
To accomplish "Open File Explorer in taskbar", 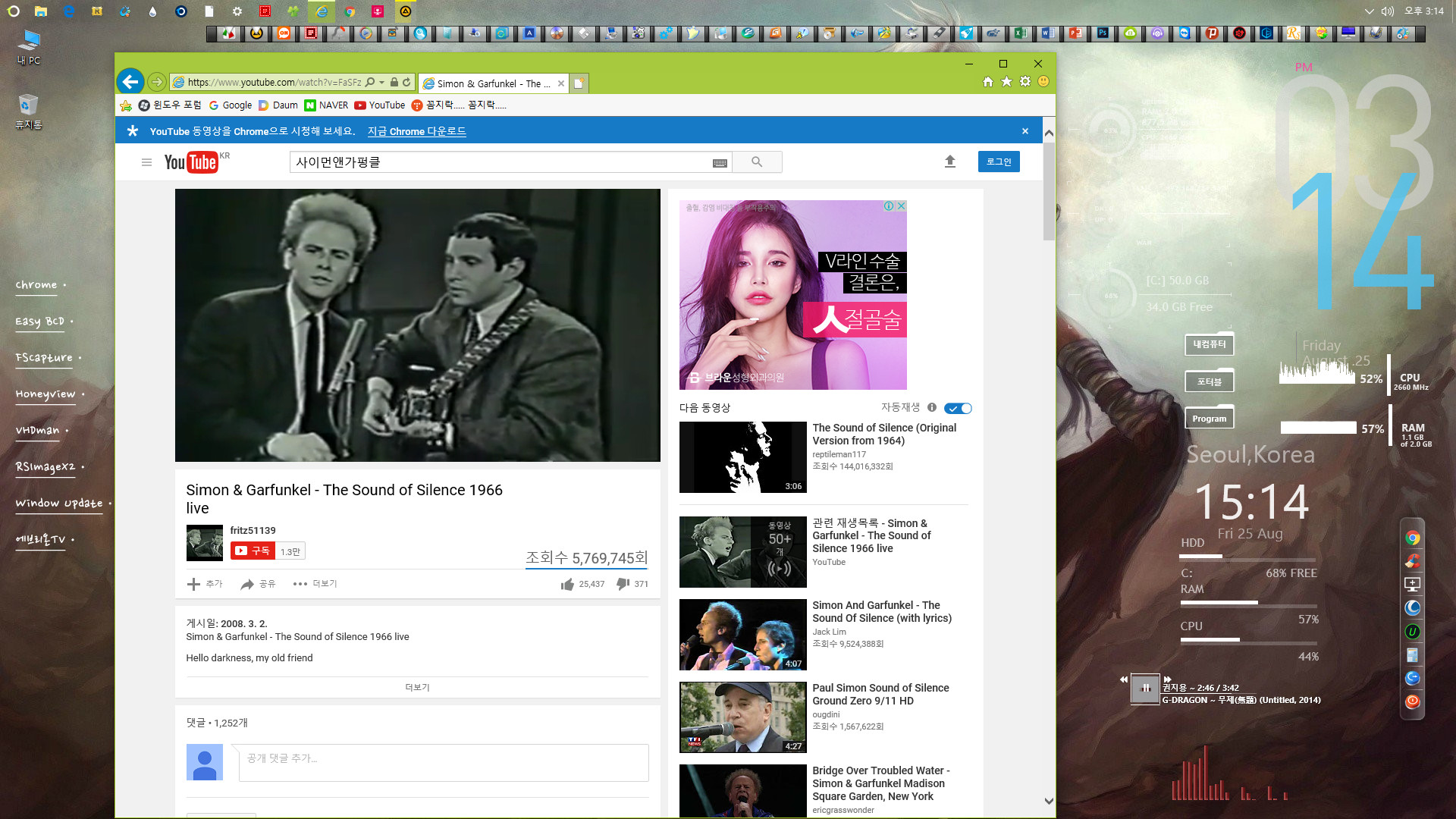I will coord(41,11).
